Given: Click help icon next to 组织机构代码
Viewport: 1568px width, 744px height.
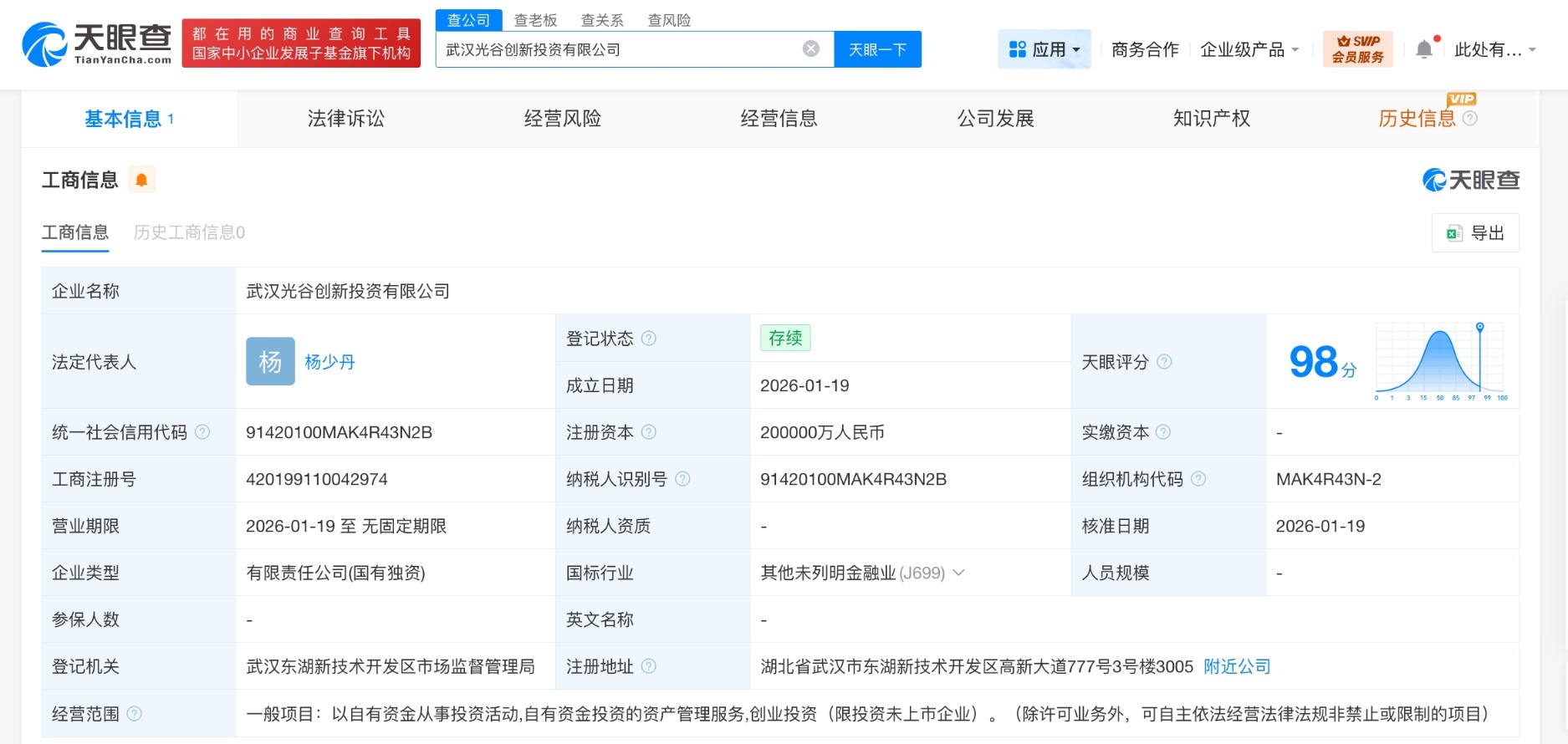Looking at the screenshot, I should click(1198, 479).
